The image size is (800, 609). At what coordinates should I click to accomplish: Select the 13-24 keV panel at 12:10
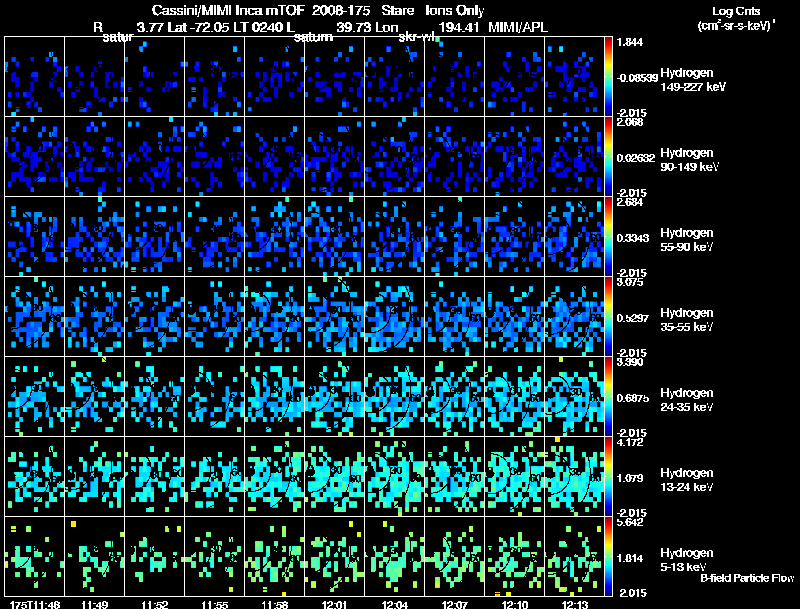pyautogui.click(x=515, y=477)
